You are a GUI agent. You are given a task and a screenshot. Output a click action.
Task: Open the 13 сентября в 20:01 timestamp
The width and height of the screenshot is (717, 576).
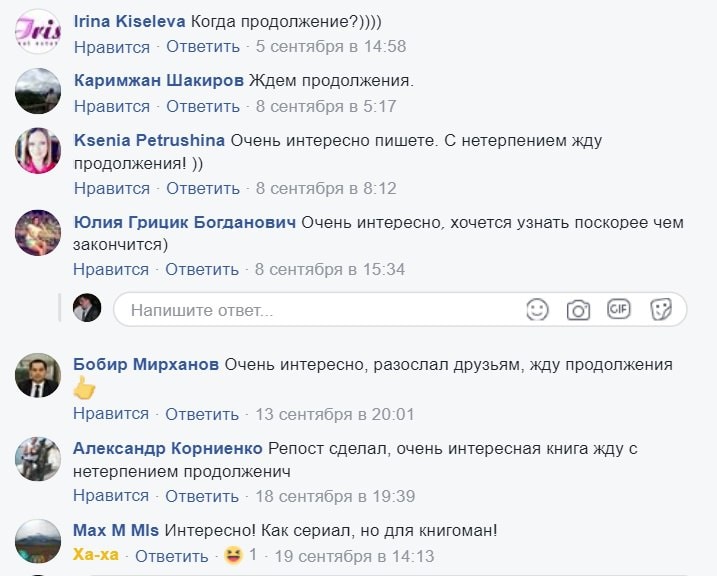[x=334, y=414]
